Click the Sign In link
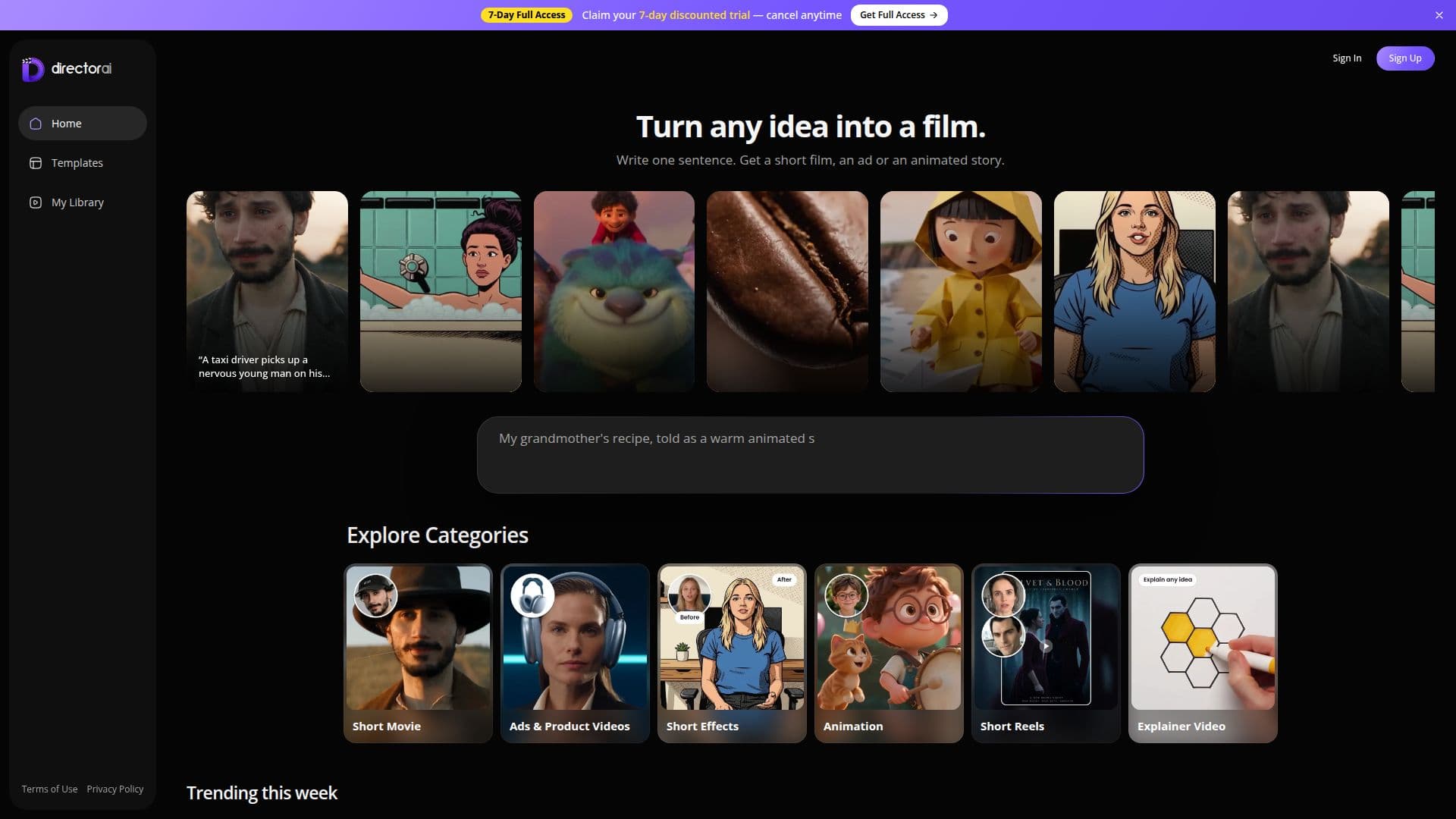The image size is (1456, 819). (x=1347, y=58)
